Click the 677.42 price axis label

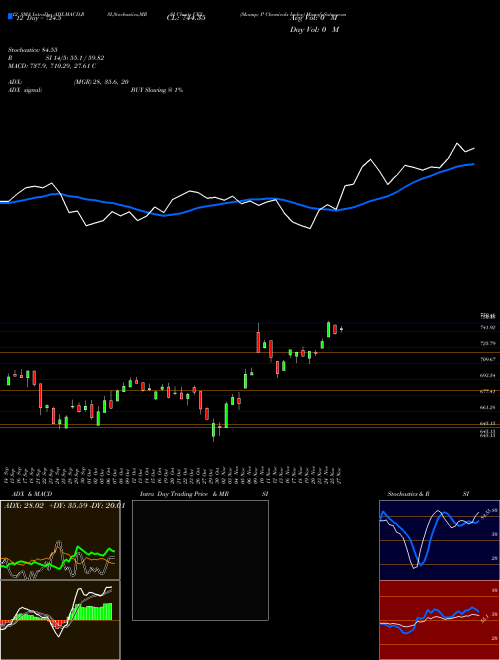488,391
